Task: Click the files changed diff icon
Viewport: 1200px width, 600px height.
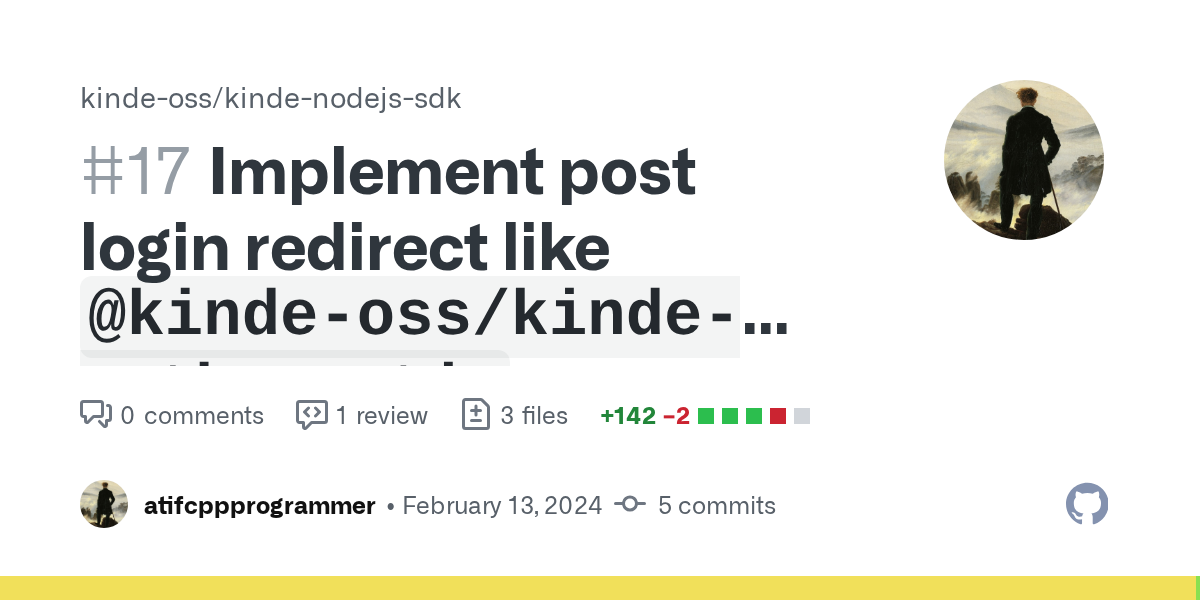Action: (476, 415)
